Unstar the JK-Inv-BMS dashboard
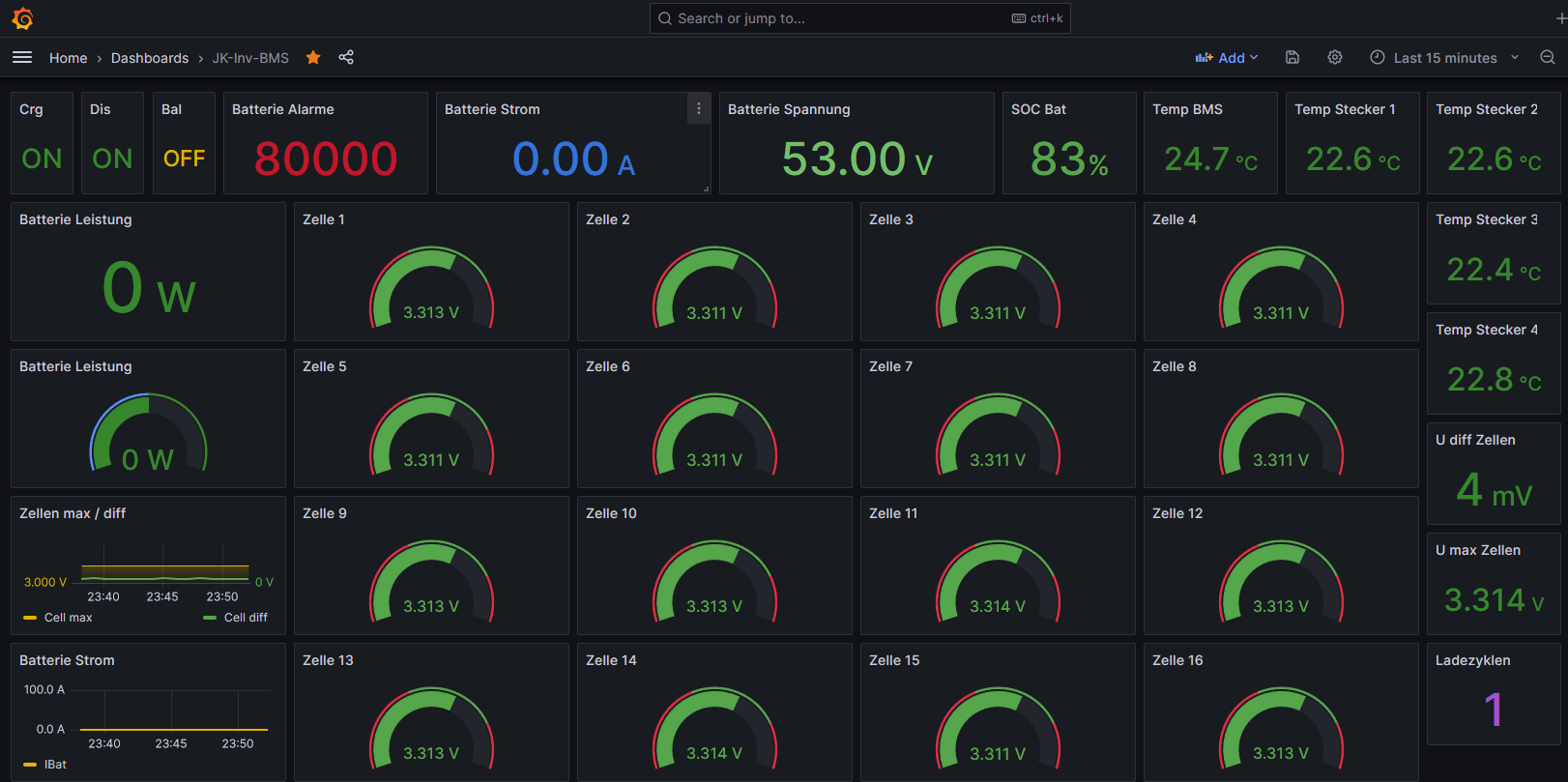Image resolution: width=1568 pixels, height=782 pixels. [x=313, y=58]
